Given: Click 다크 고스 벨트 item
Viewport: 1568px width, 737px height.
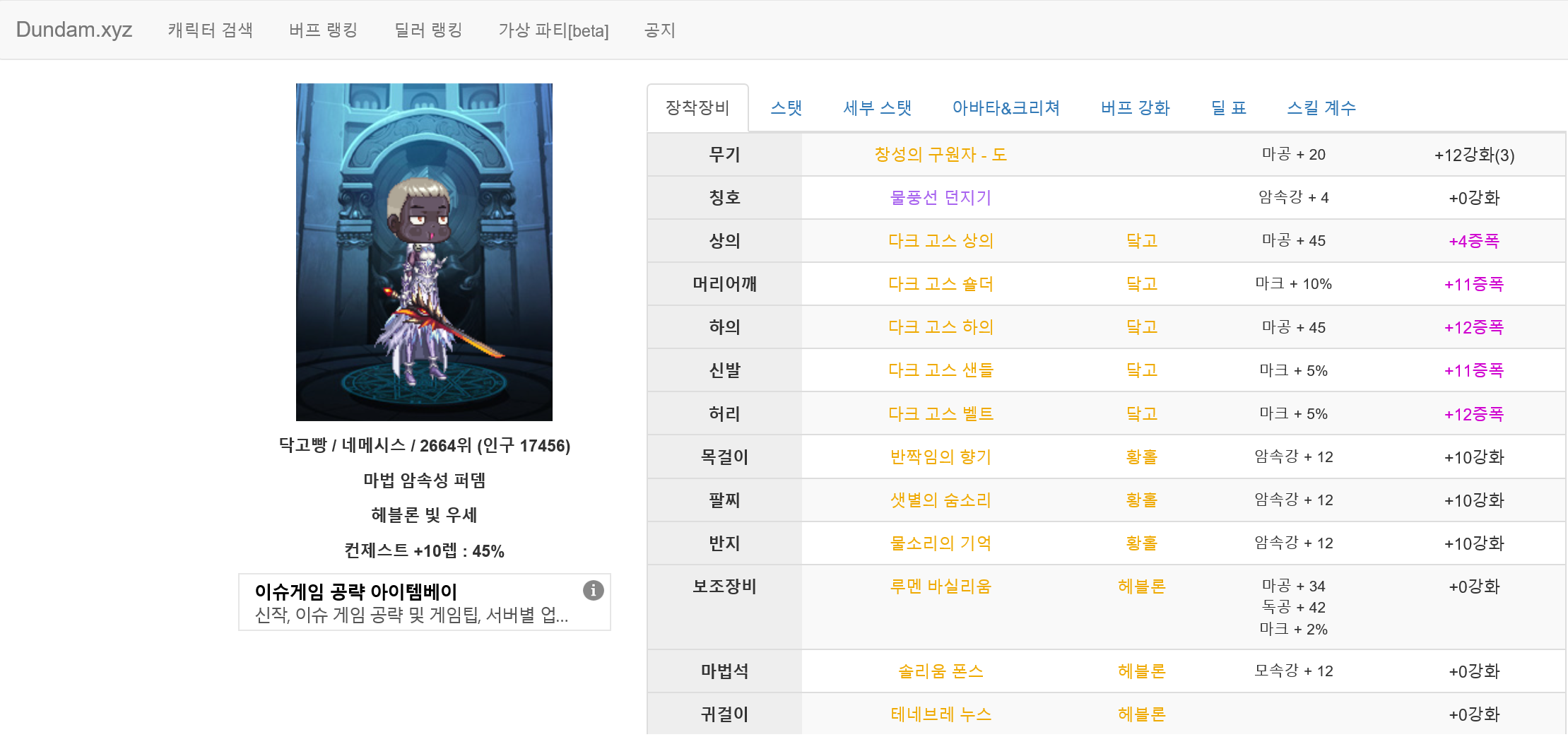Looking at the screenshot, I should (941, 414).
